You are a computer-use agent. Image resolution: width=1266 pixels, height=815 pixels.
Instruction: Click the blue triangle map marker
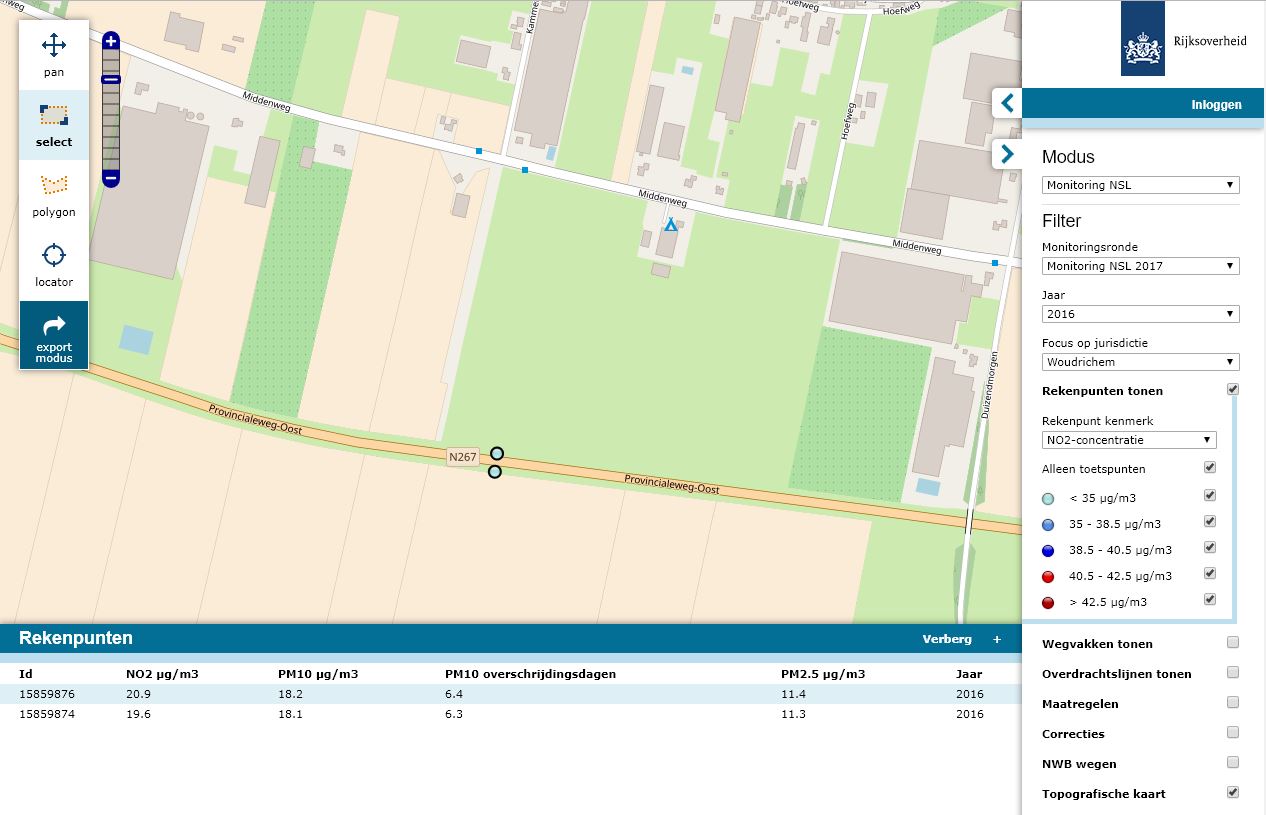[671, 226]
